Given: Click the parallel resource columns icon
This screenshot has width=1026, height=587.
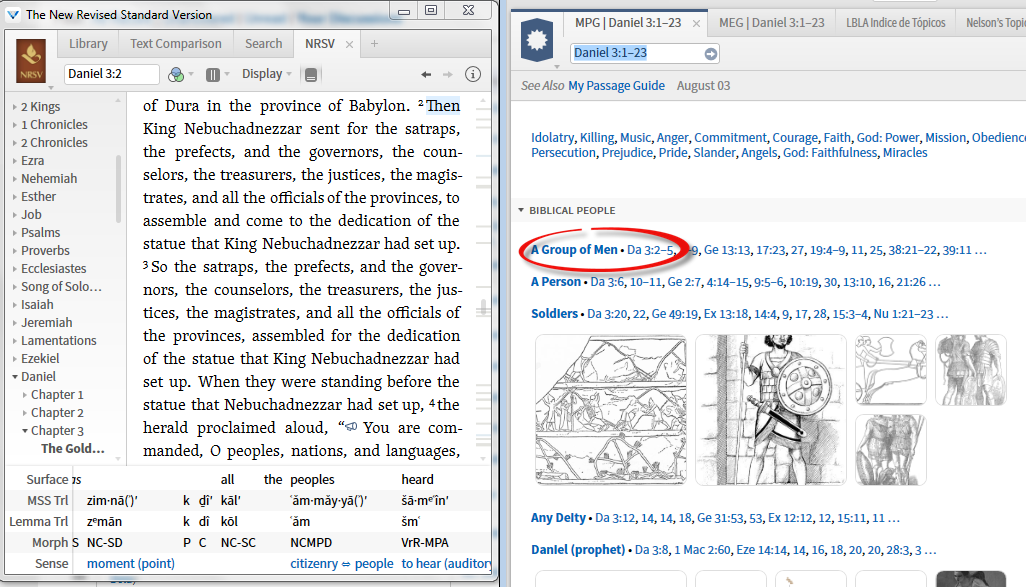Looking at the screenshot, I should [x=213, y=75].
